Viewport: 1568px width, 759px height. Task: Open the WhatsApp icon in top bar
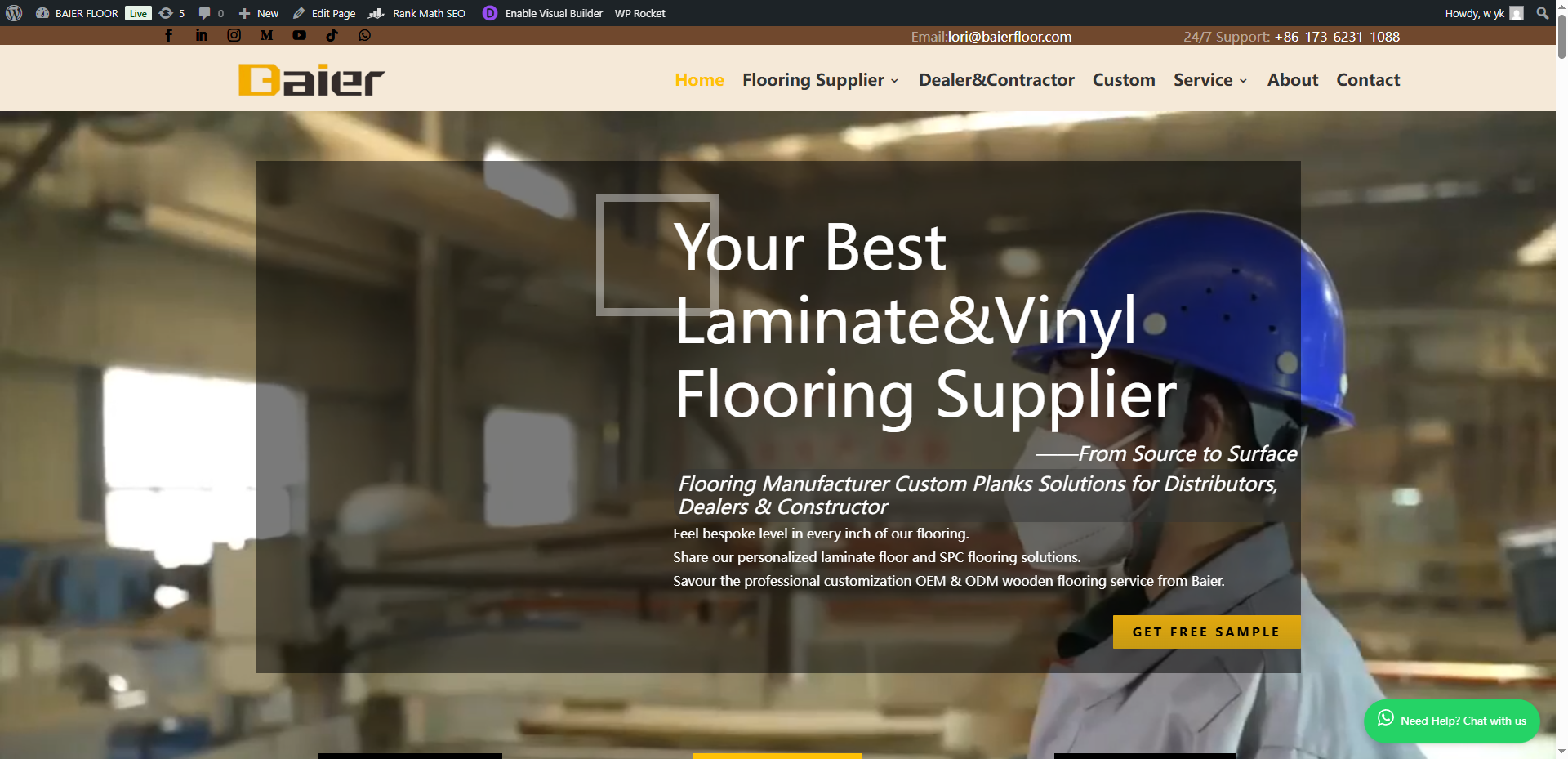pyautogui.click(x=365, y=35)
